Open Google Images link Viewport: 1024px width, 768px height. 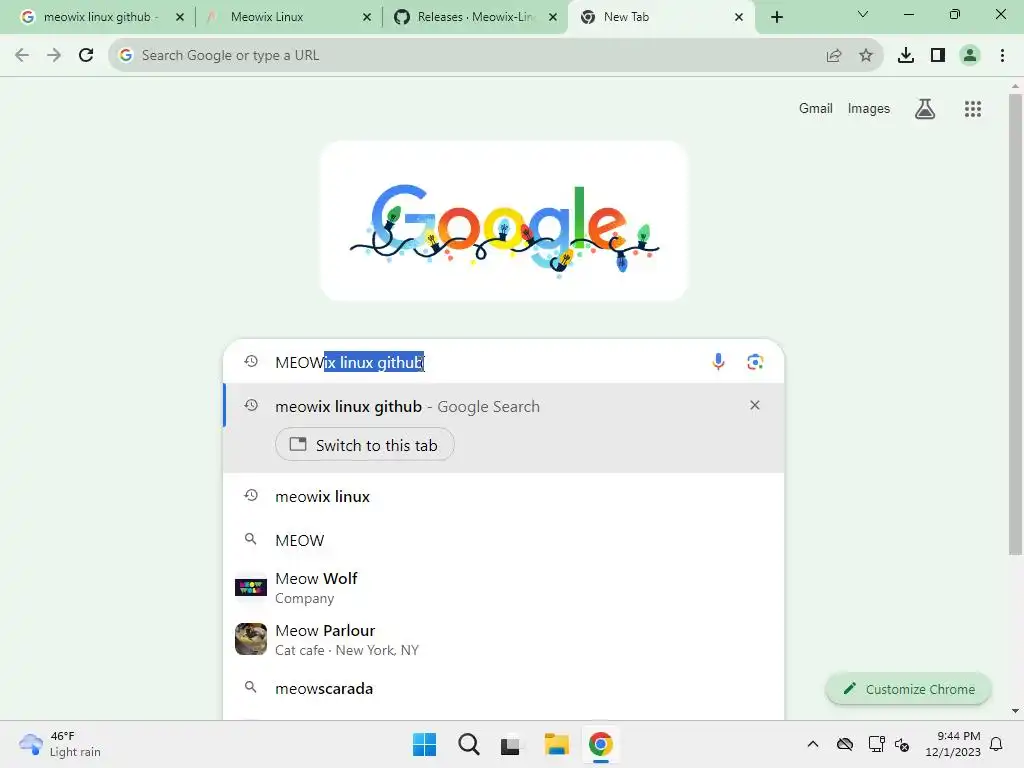(x=869, y=108)
